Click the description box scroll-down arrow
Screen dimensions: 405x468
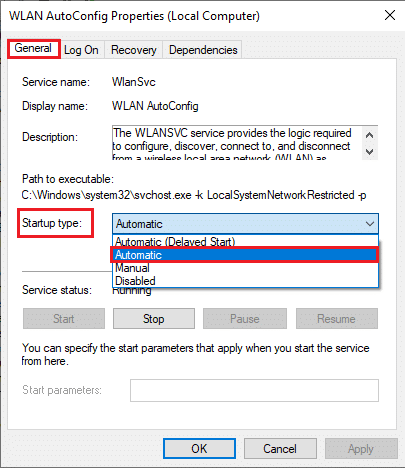[369, 152]
